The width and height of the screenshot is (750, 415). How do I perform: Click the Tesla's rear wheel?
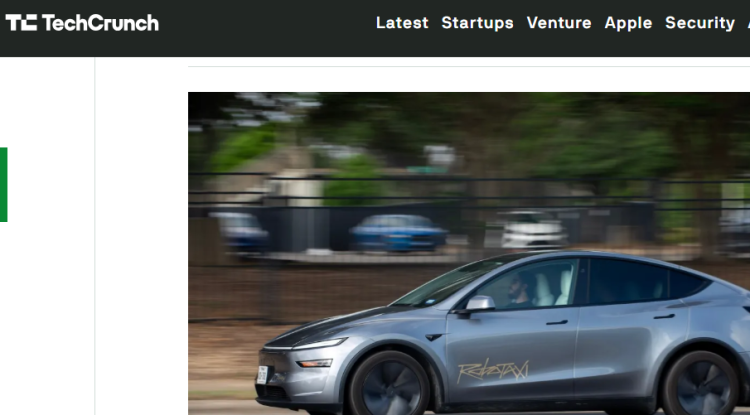pyautogui.click(x=700, y=384)
